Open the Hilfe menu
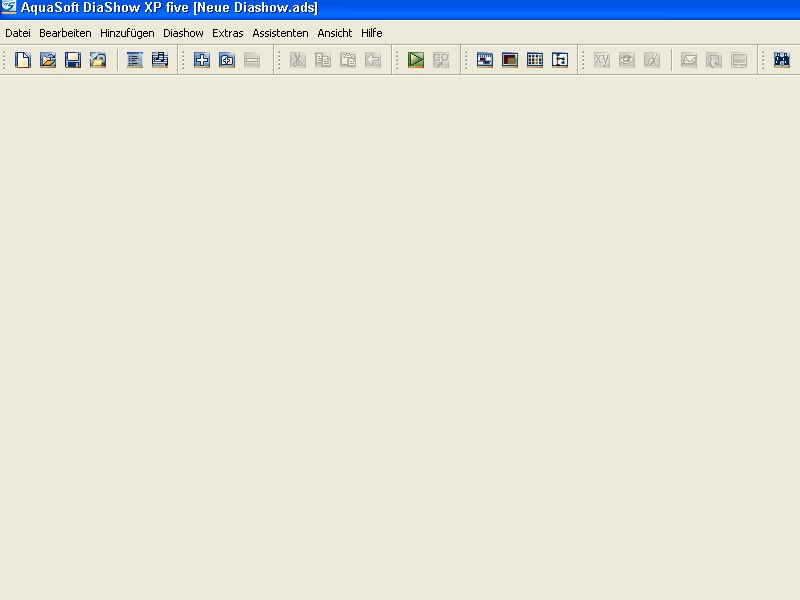 click(x=372, y=33)
